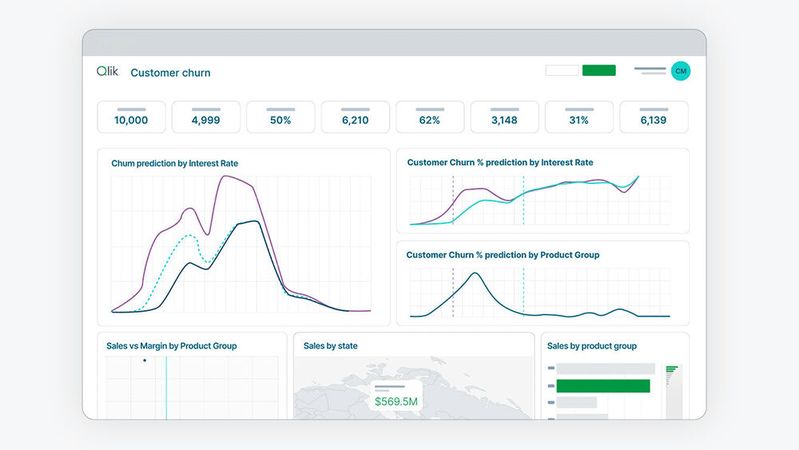
Task: Click Customer Churn % prediction by Interest Rate title
Action: [x=500, y=163]
